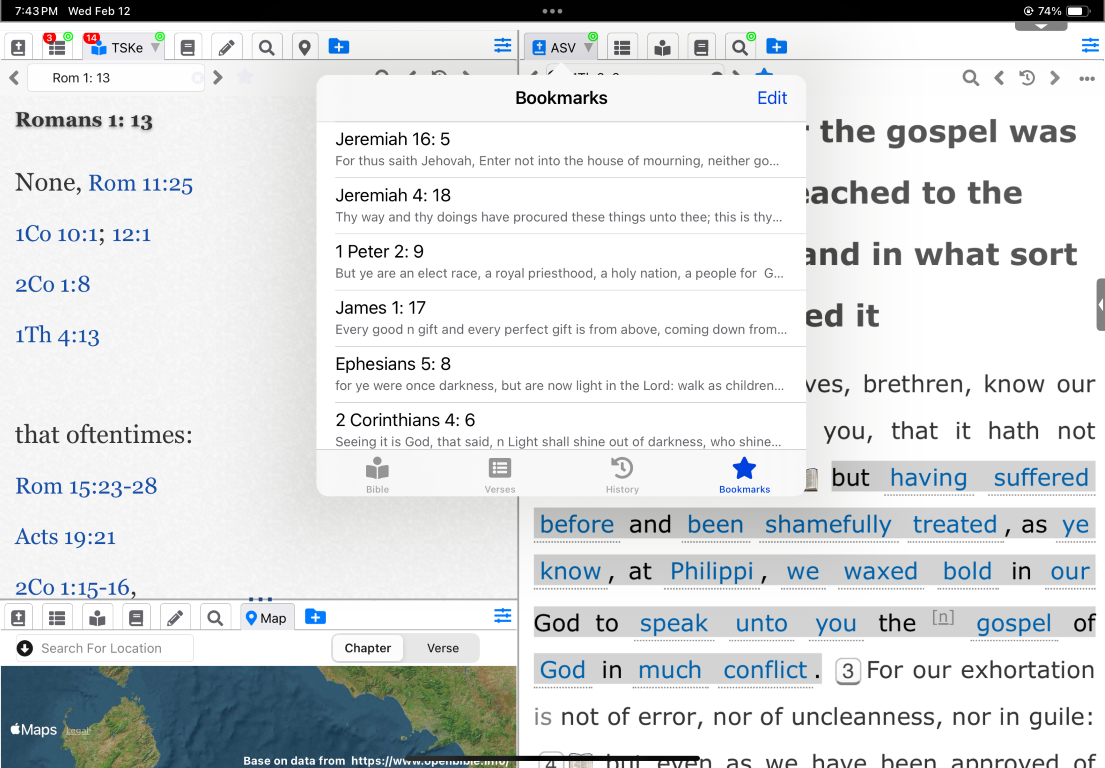Select the Chapter segment in map pane
Screen dimensions: 1105x768
[x=368, y=648]
